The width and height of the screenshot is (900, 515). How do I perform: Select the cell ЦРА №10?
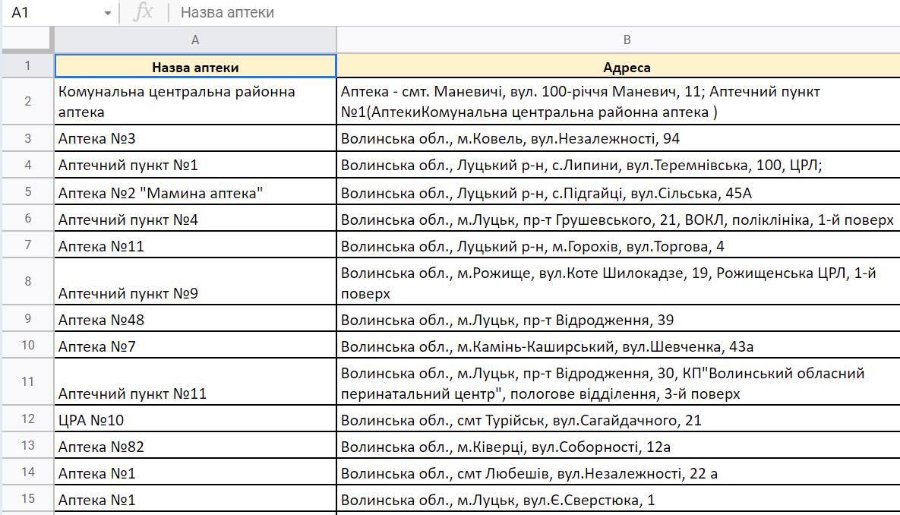195,420
